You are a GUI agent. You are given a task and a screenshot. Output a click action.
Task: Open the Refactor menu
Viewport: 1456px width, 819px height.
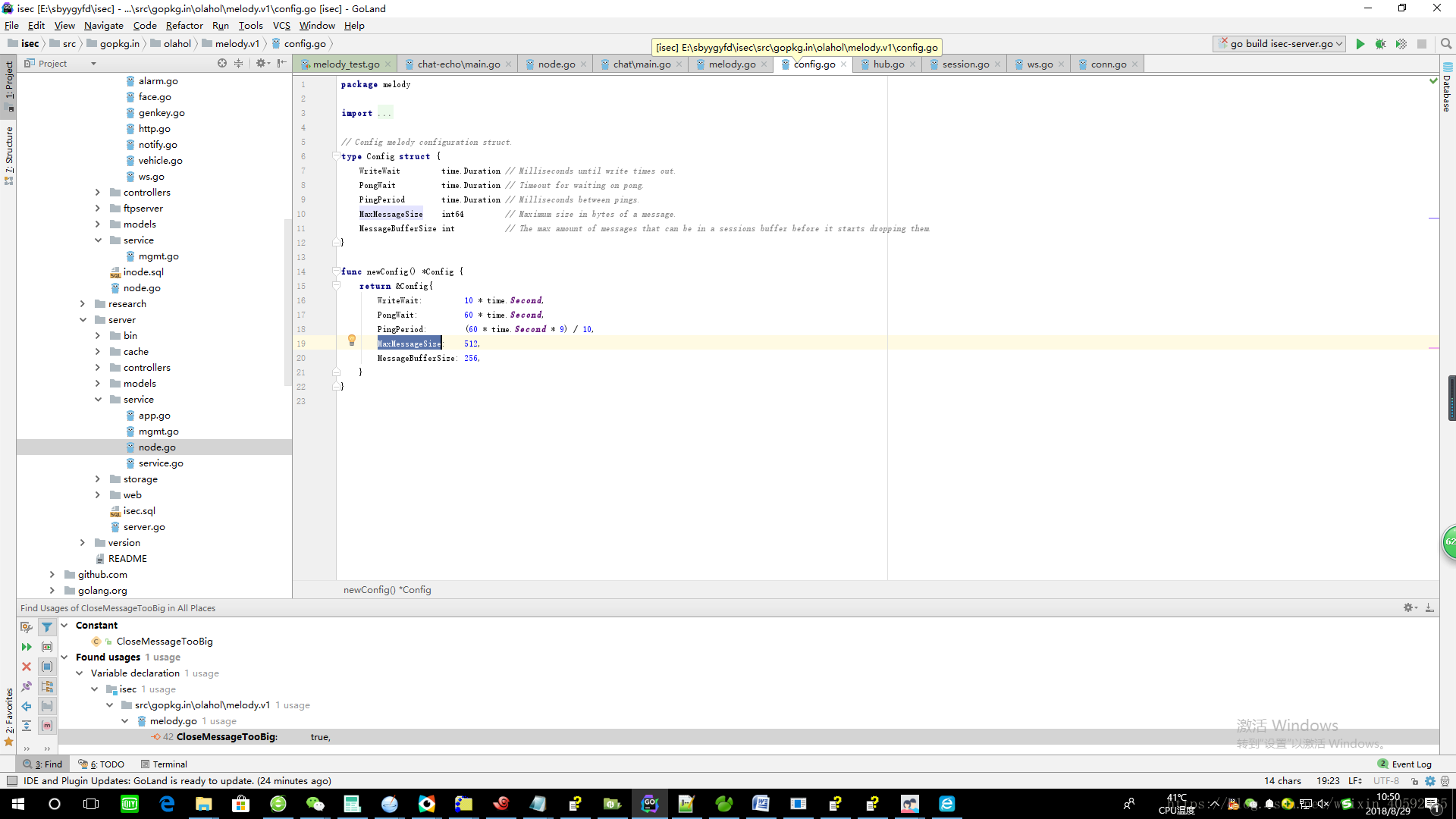tap(184, 25)
